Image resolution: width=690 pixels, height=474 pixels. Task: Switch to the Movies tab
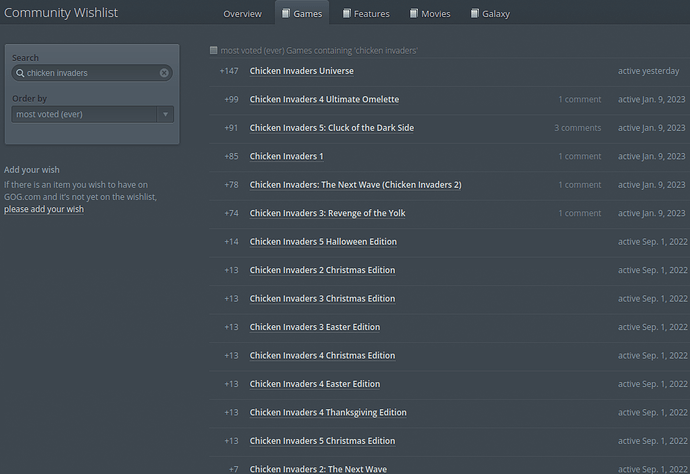[x=430, y=14]
